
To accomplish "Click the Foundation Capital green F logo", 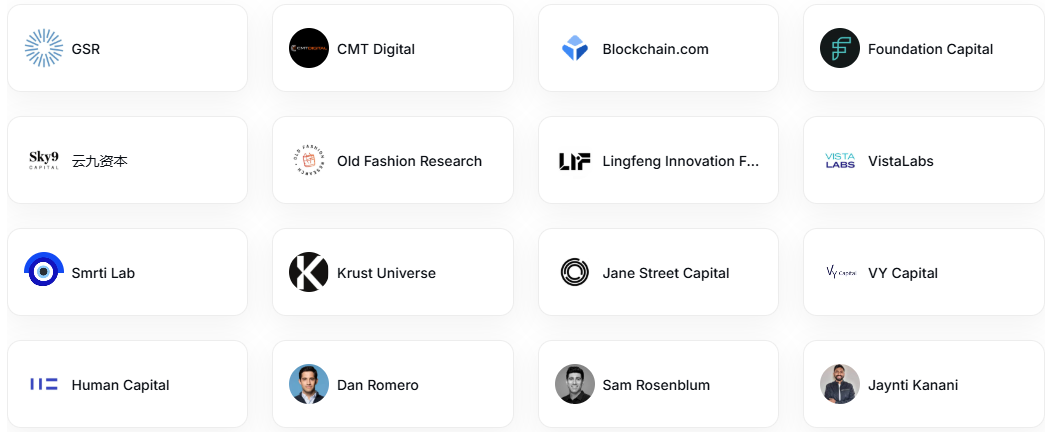I will [840, 48].
